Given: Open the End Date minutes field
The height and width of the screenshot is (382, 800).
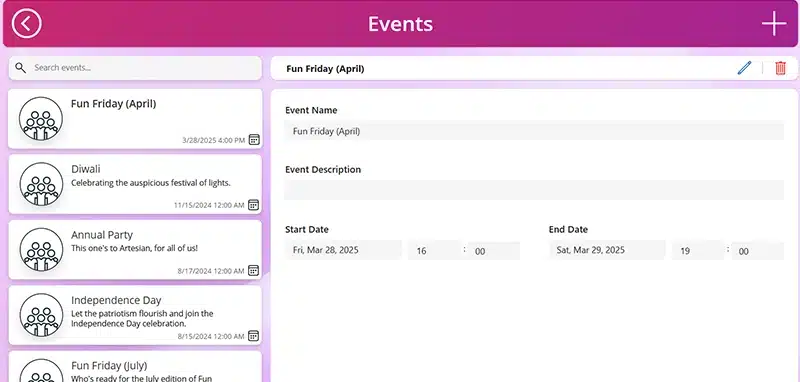Looking at the screenshot, I should pos(758,251).
